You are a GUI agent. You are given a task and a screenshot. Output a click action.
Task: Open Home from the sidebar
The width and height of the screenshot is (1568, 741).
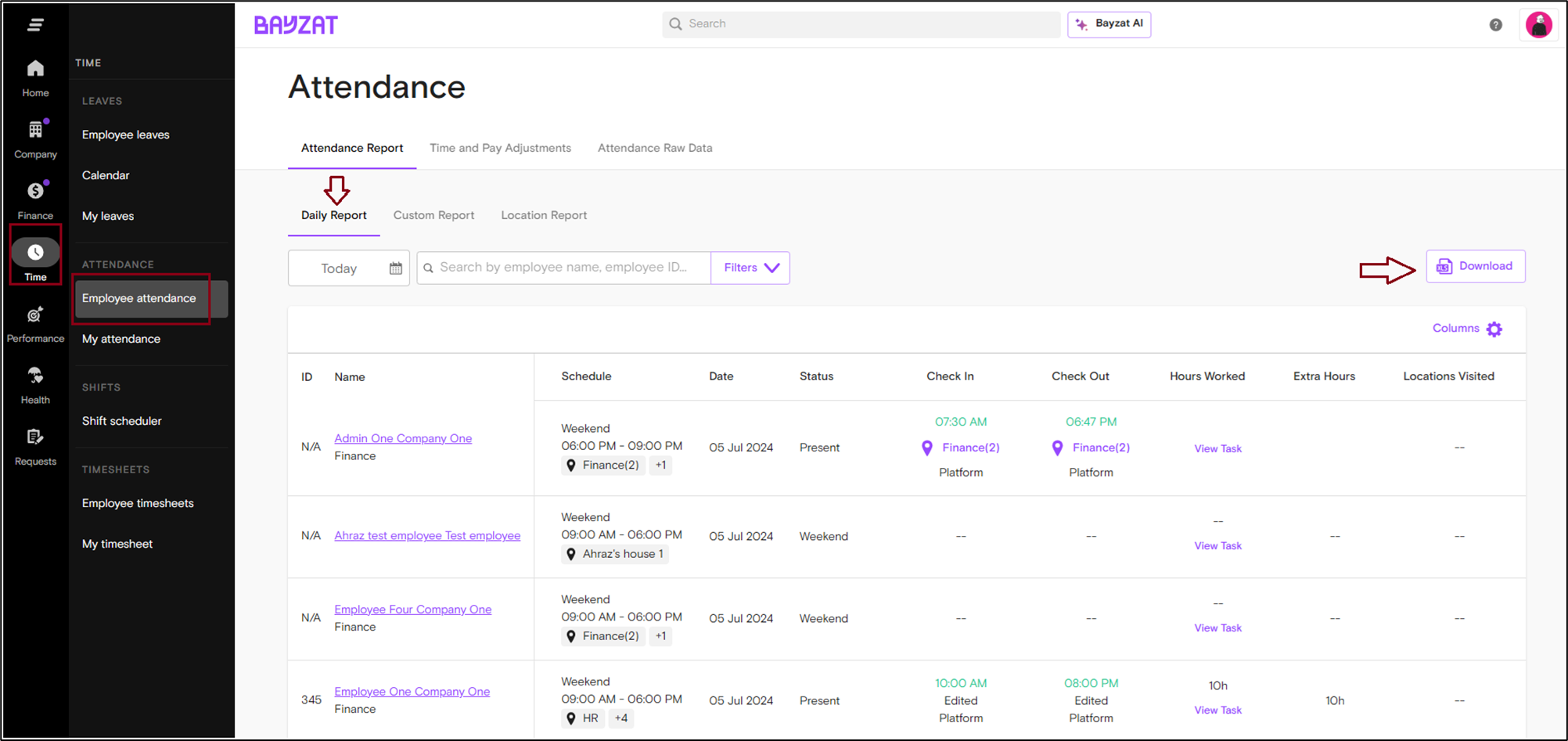coord(35,78)
